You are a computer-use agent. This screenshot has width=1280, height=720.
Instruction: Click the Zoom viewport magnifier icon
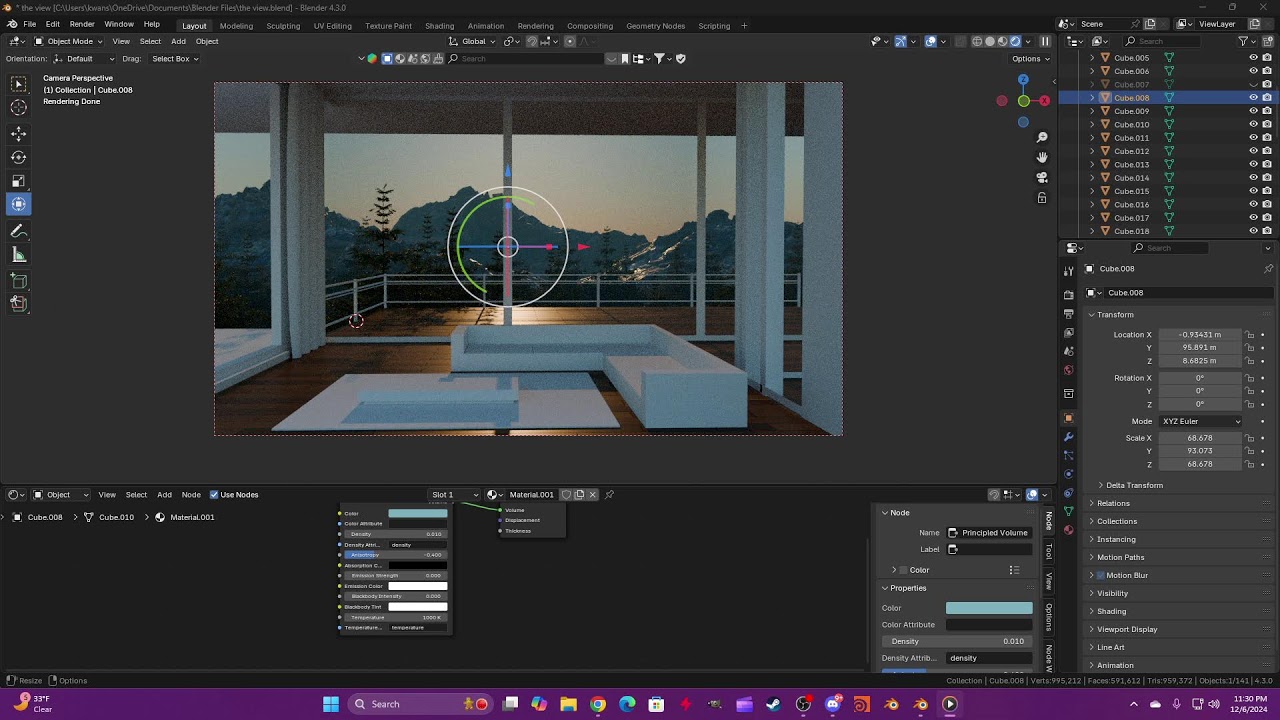(1042, 137)
